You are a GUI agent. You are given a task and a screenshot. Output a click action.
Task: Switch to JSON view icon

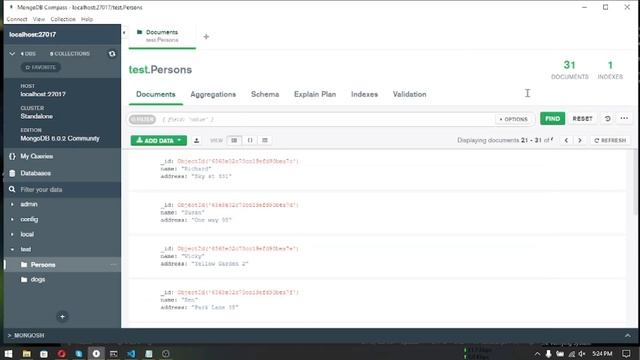[250, 140]
